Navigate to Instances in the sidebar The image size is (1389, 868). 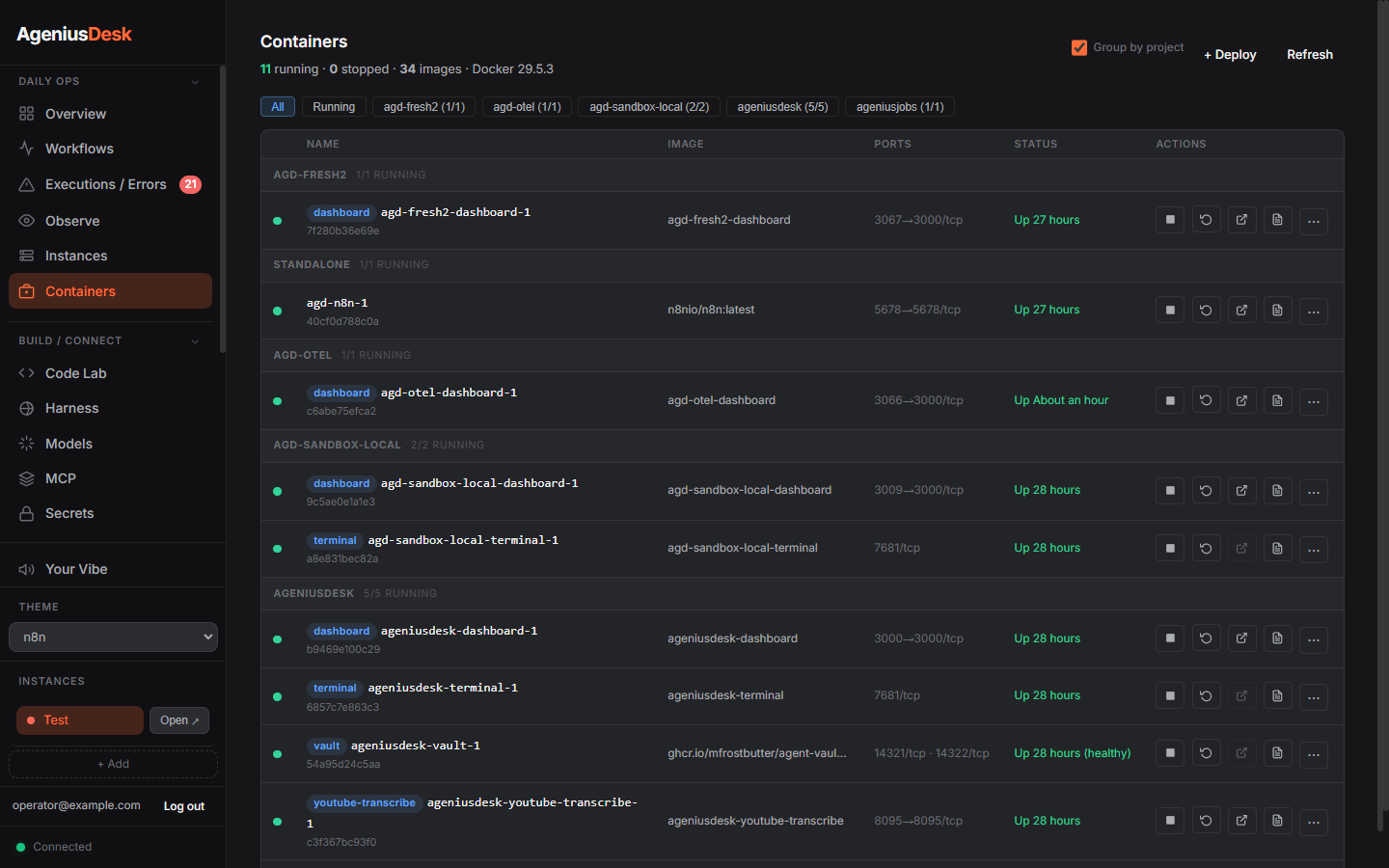tap(110, 256)
